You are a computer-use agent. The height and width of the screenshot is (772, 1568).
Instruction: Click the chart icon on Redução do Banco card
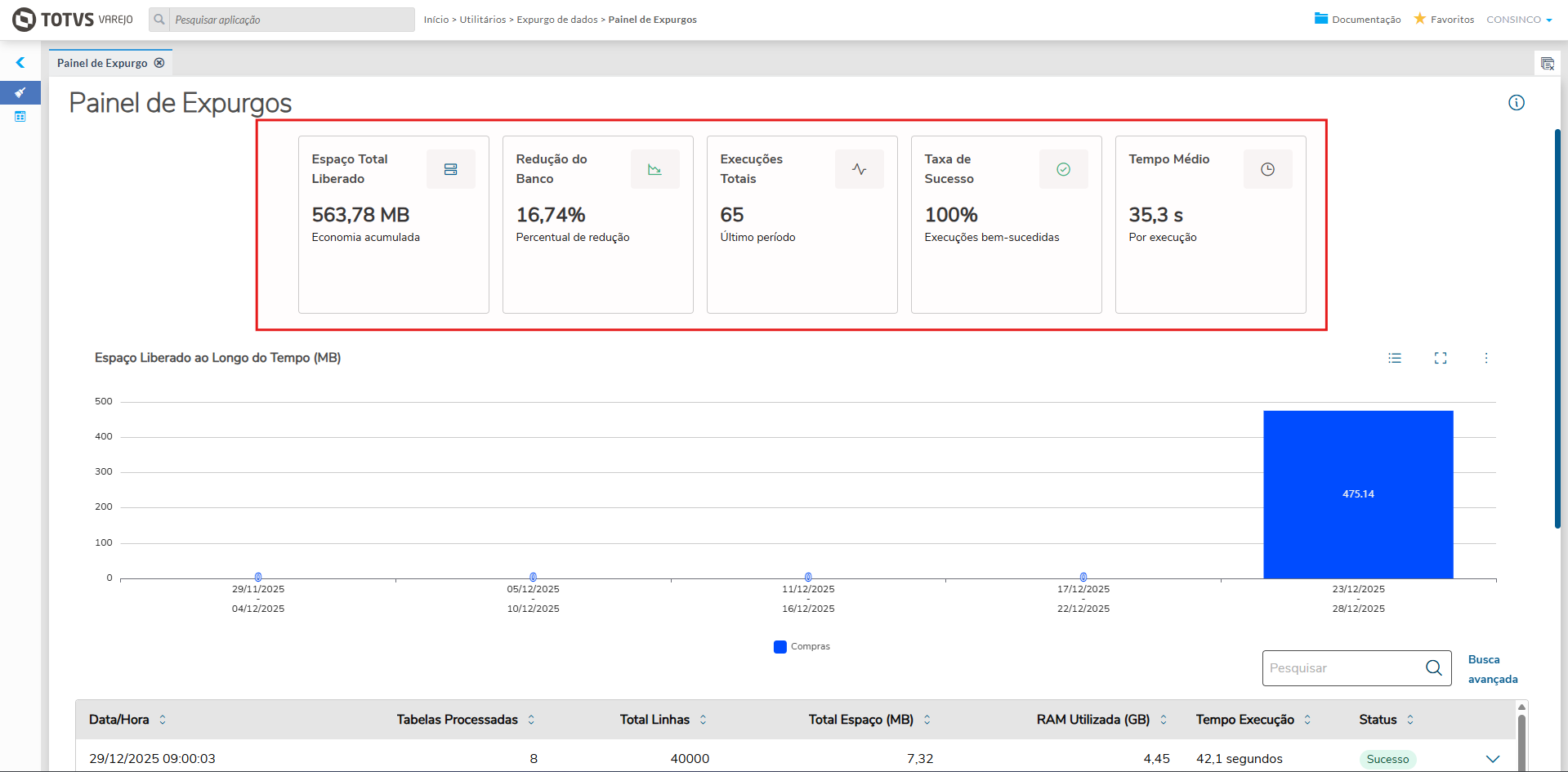coord(655,169)
